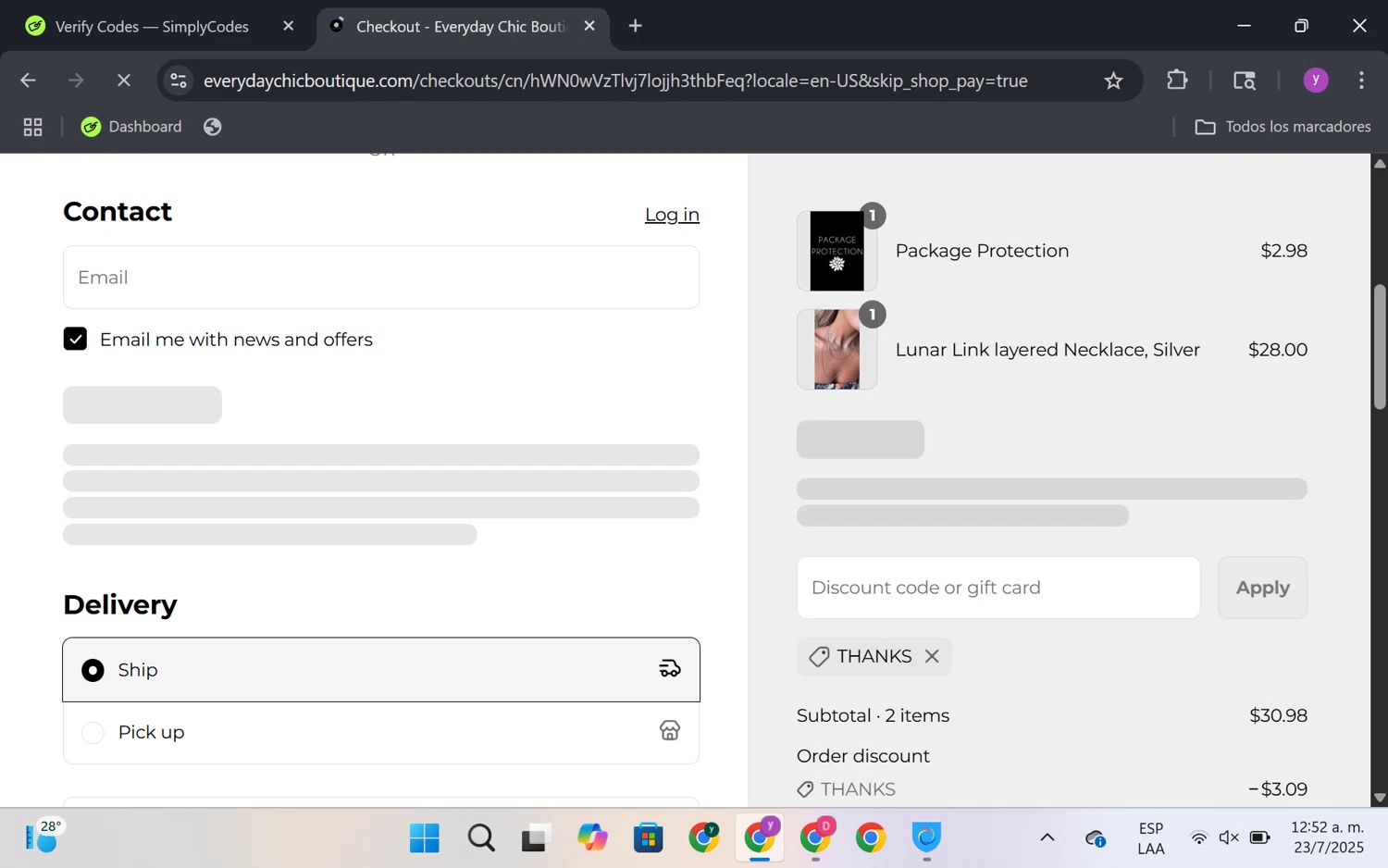The height and width of the screenshot is (868, 1388).
Task: Click the Subtotal amount $30.98
Action: pyautogui.click(x=1278, y=715)
